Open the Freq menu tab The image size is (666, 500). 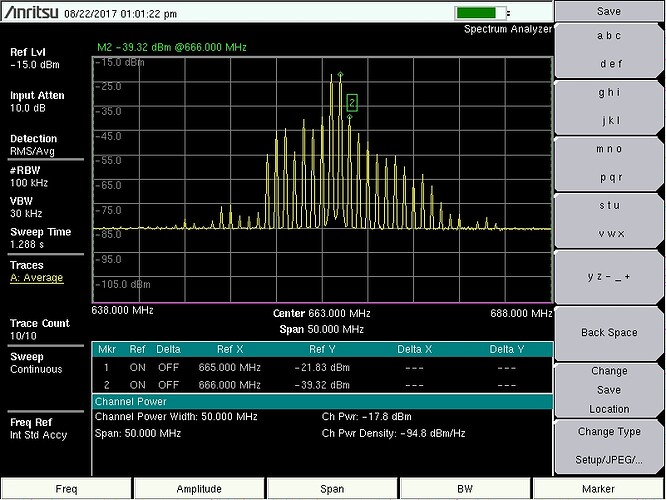[x=66, y=487]
